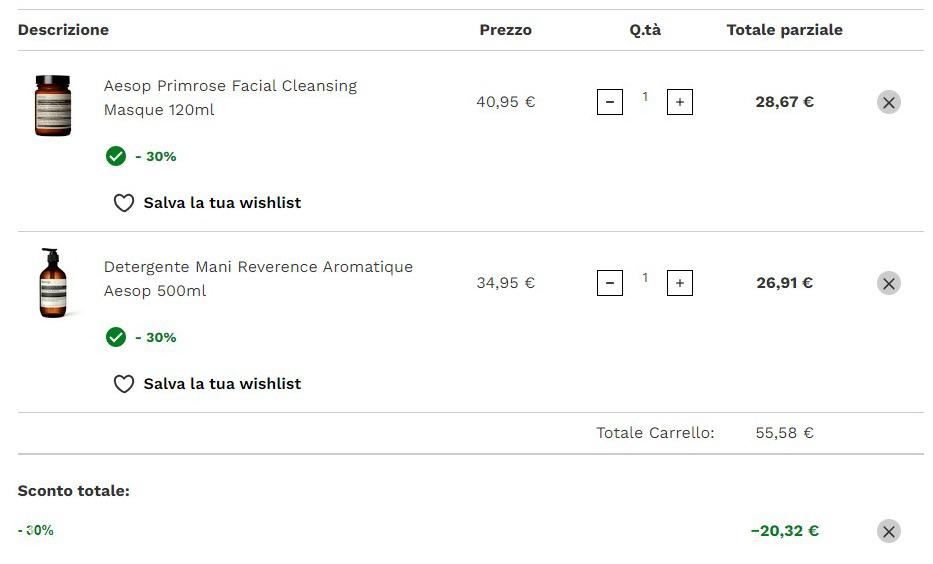Click 'Salva la tua wishlist' for Detergente Mani

coord(222,384)
